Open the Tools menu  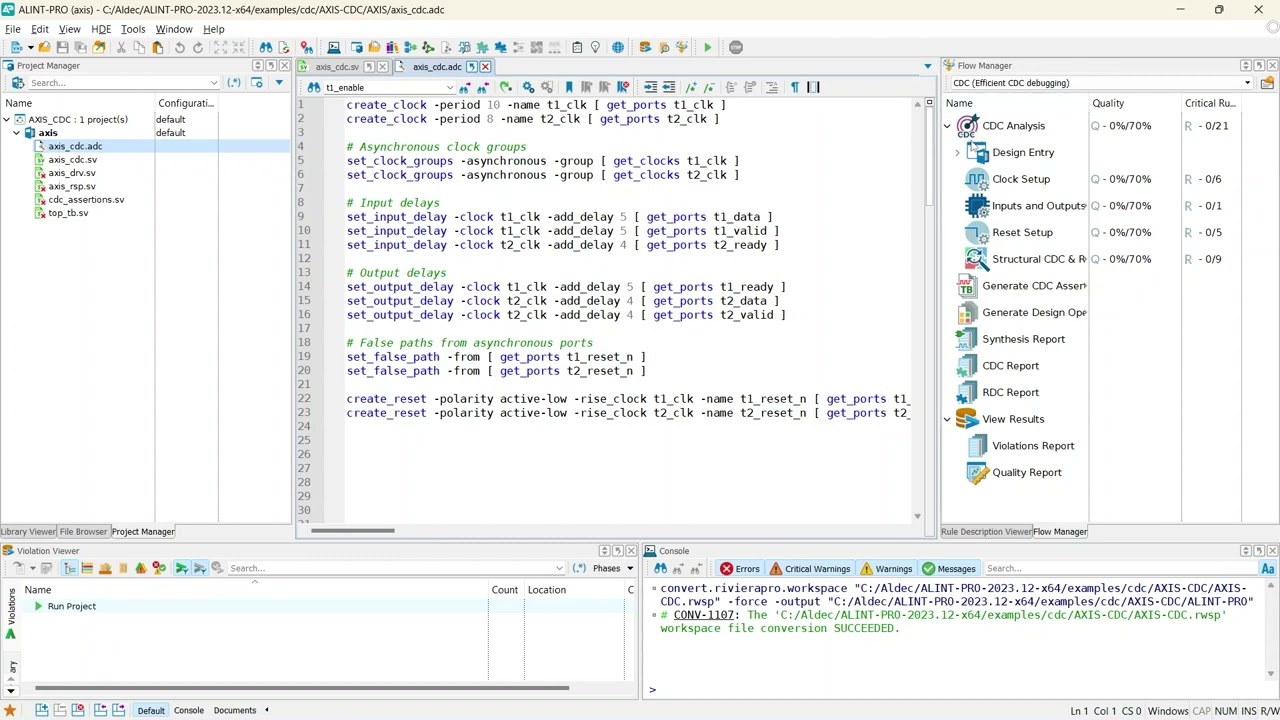[x=133, y=29]
